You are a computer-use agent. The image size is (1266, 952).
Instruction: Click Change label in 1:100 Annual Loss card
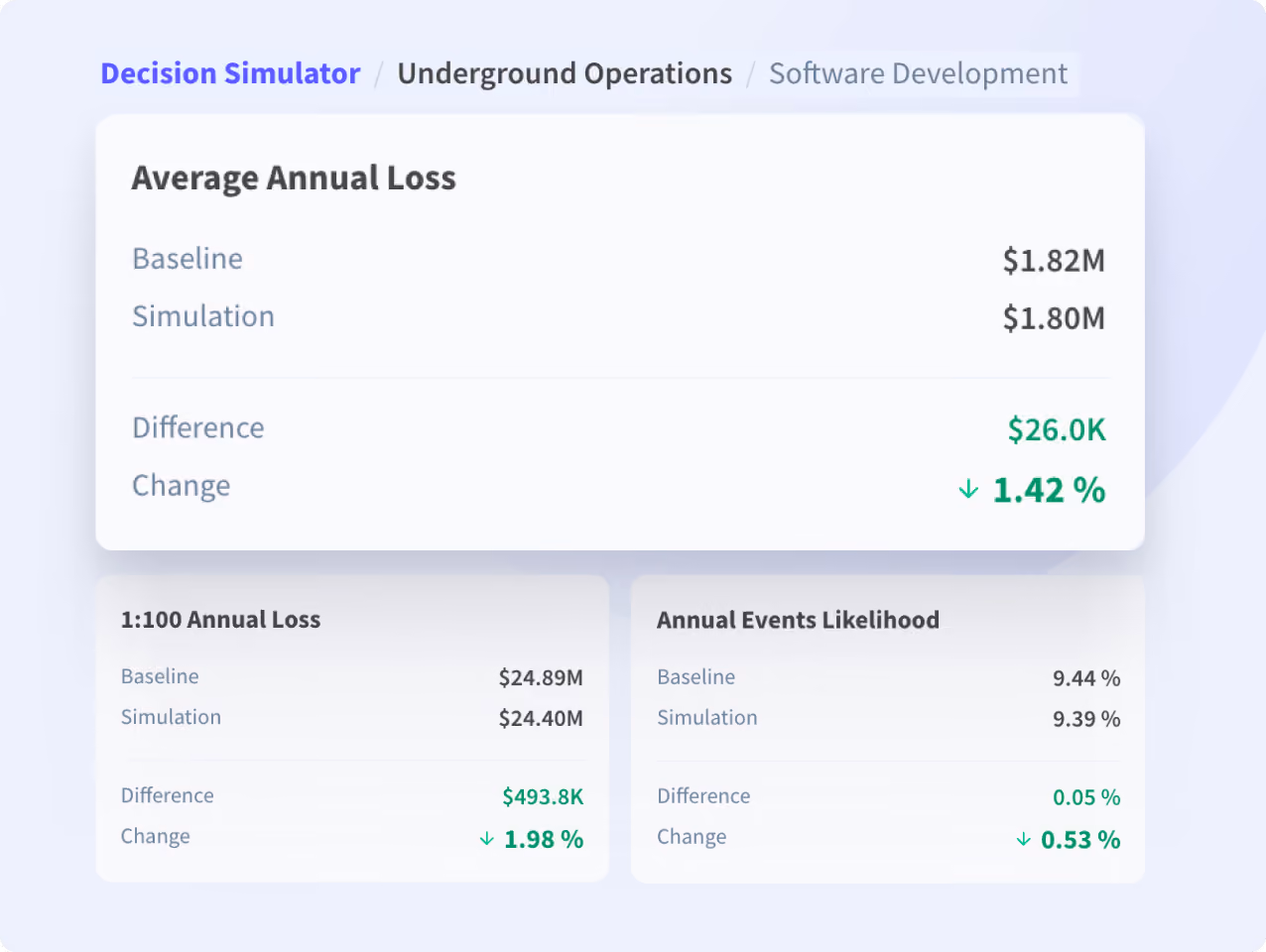tap(156, 836)
